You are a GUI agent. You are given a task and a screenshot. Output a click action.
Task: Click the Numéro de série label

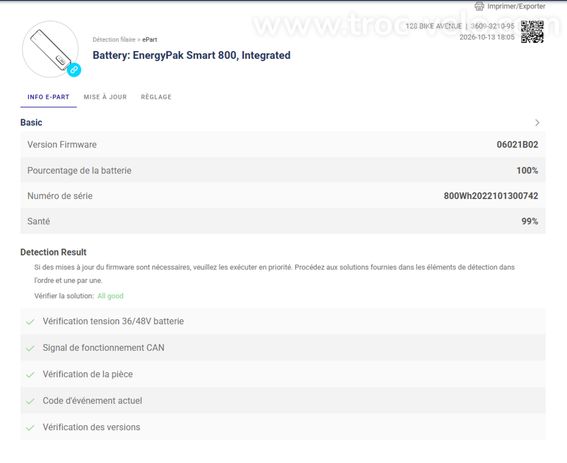point(60,196)
